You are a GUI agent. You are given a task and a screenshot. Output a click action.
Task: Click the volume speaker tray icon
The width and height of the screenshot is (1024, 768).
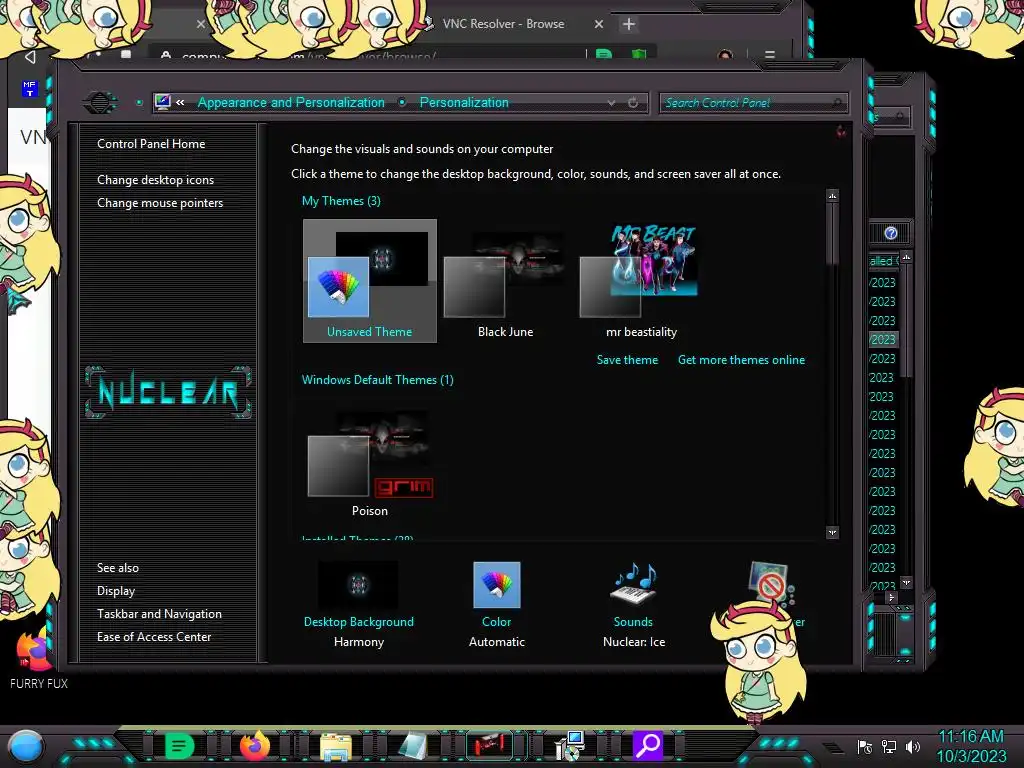click(912, 746)
